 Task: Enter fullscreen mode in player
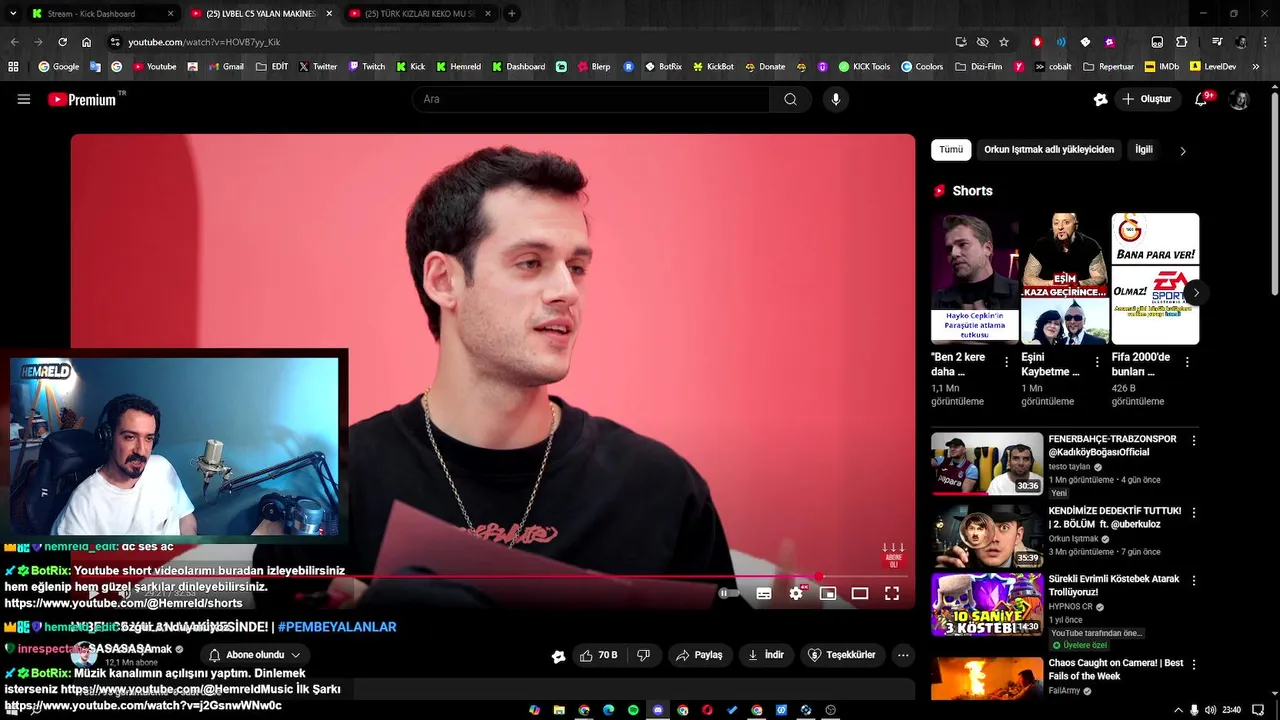[892, 593]
